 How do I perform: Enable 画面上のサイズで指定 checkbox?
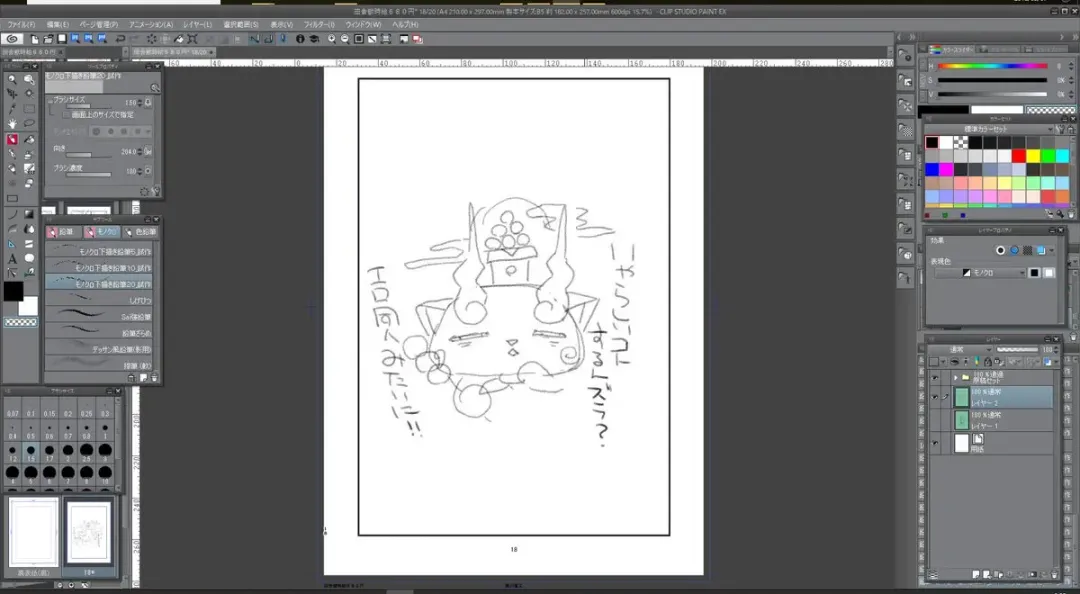pos(66,114)
